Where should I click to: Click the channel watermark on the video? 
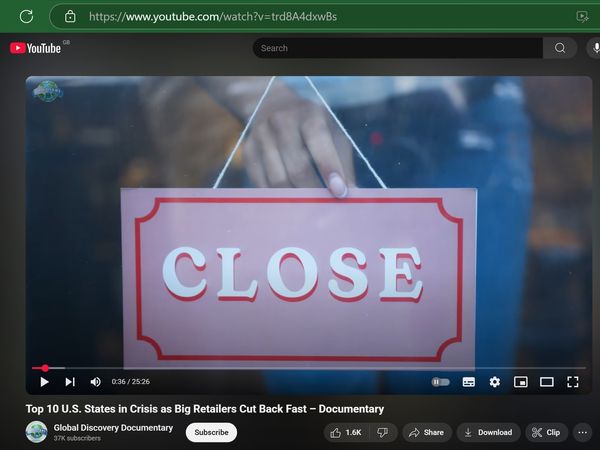pos(47,91)
